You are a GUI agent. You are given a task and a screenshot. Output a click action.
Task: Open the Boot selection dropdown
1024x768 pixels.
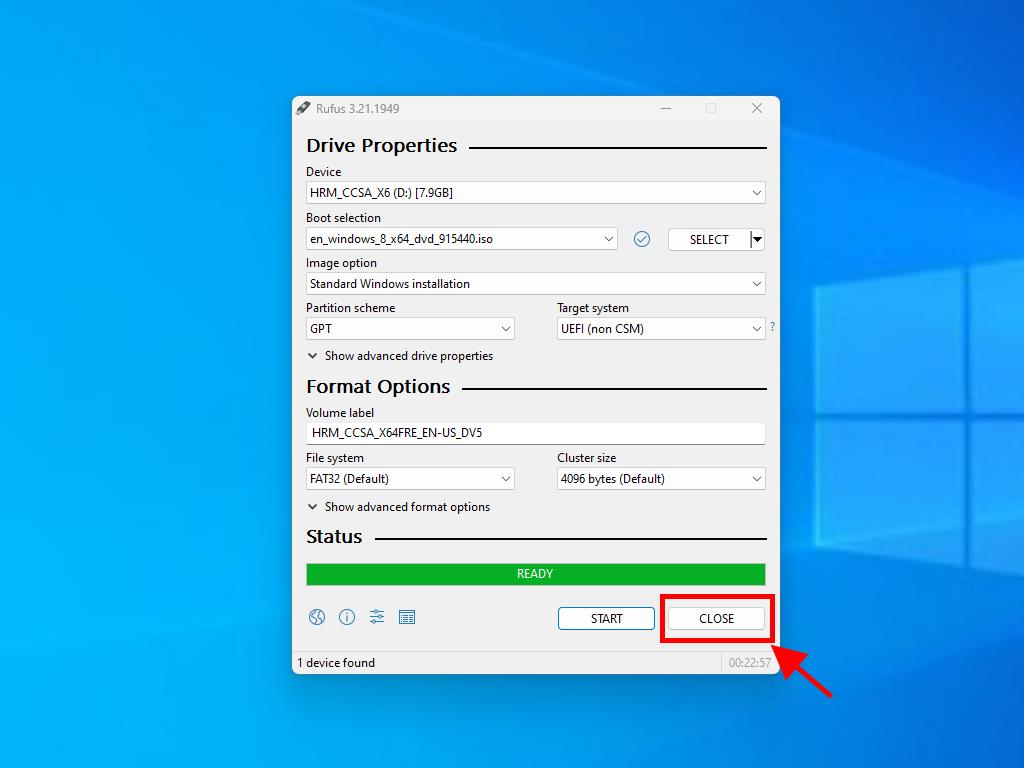click(461, 239)
